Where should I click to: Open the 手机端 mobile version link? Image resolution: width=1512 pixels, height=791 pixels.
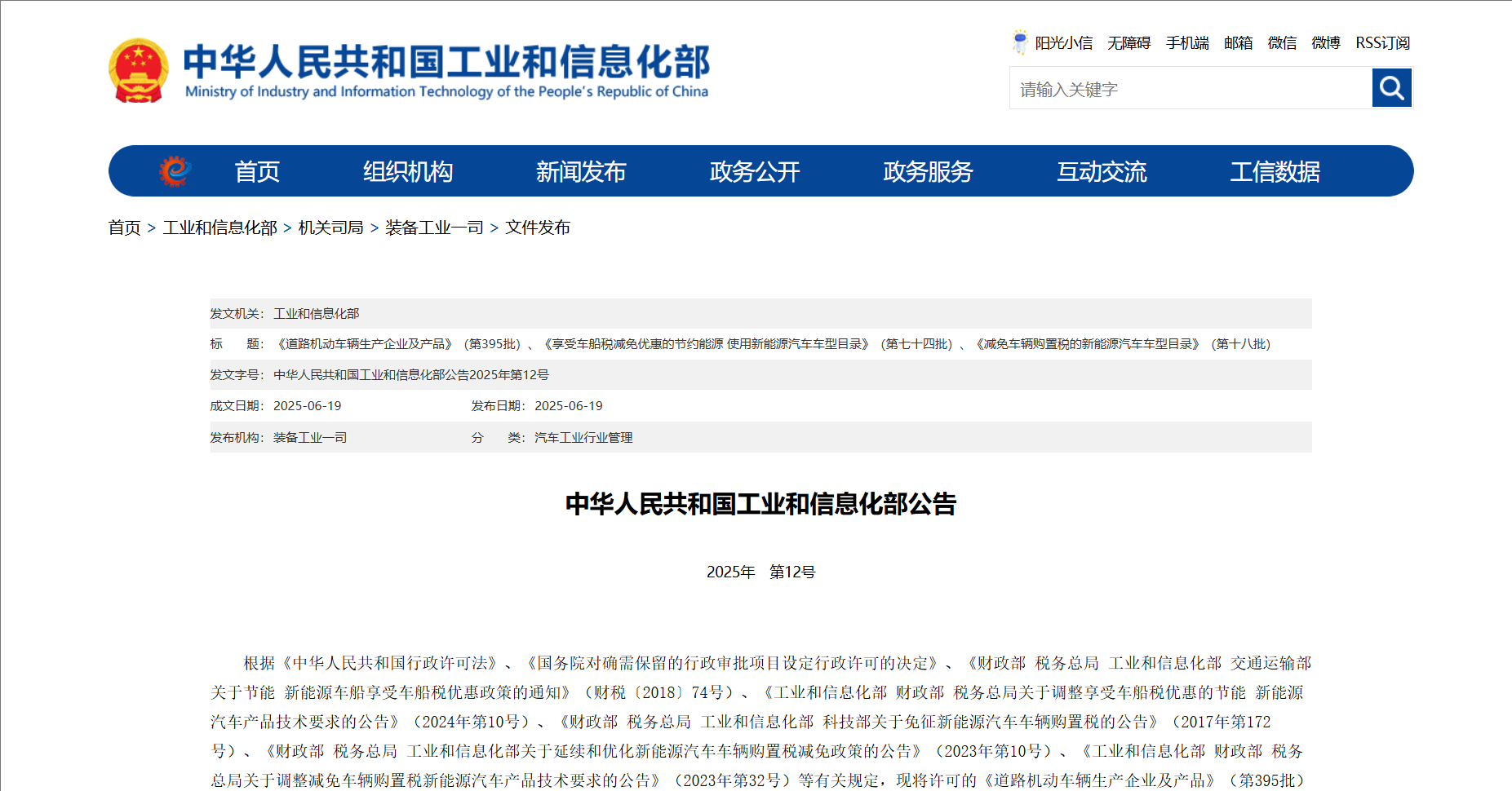[1187, 43]
